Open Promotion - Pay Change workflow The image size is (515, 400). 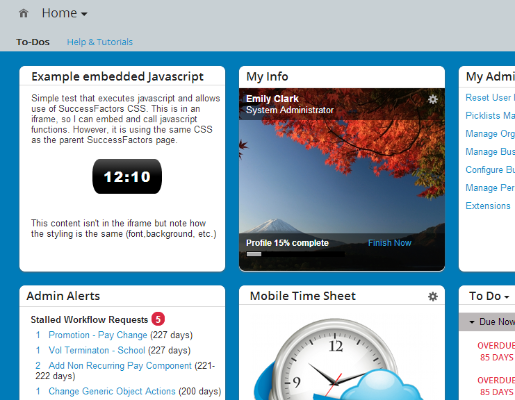click(x=98, y=335)
